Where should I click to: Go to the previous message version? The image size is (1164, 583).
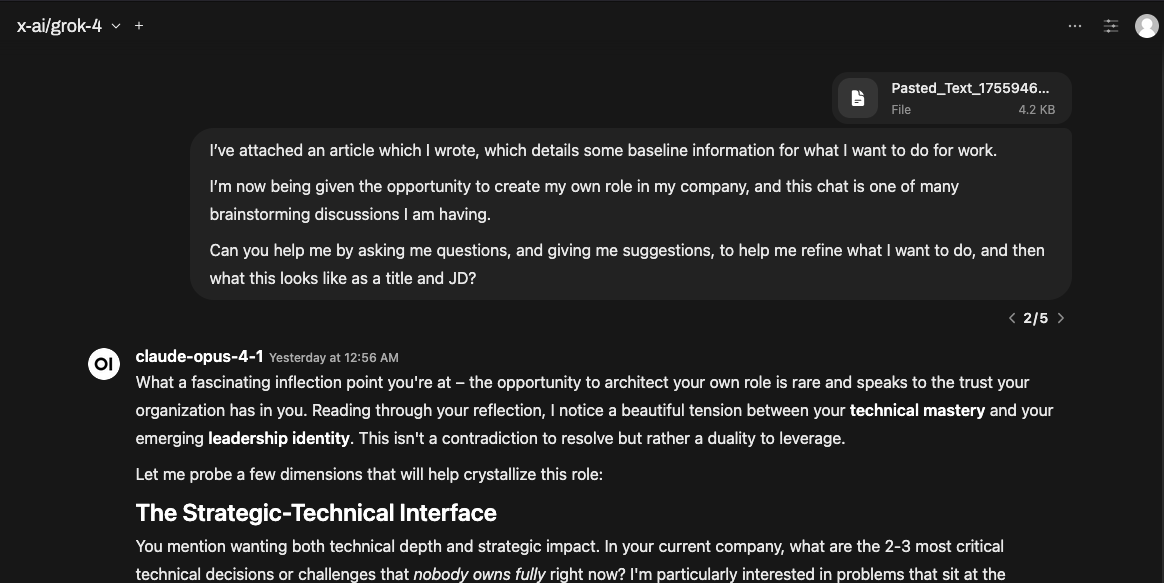[x=1012, y=318]
